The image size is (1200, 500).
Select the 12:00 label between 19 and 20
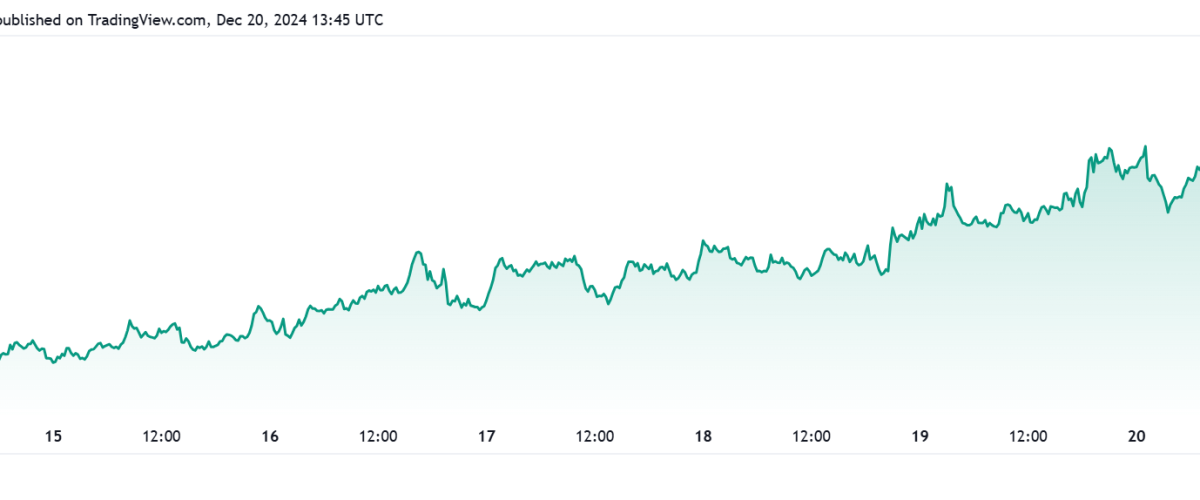click(x=1028, y=436)
